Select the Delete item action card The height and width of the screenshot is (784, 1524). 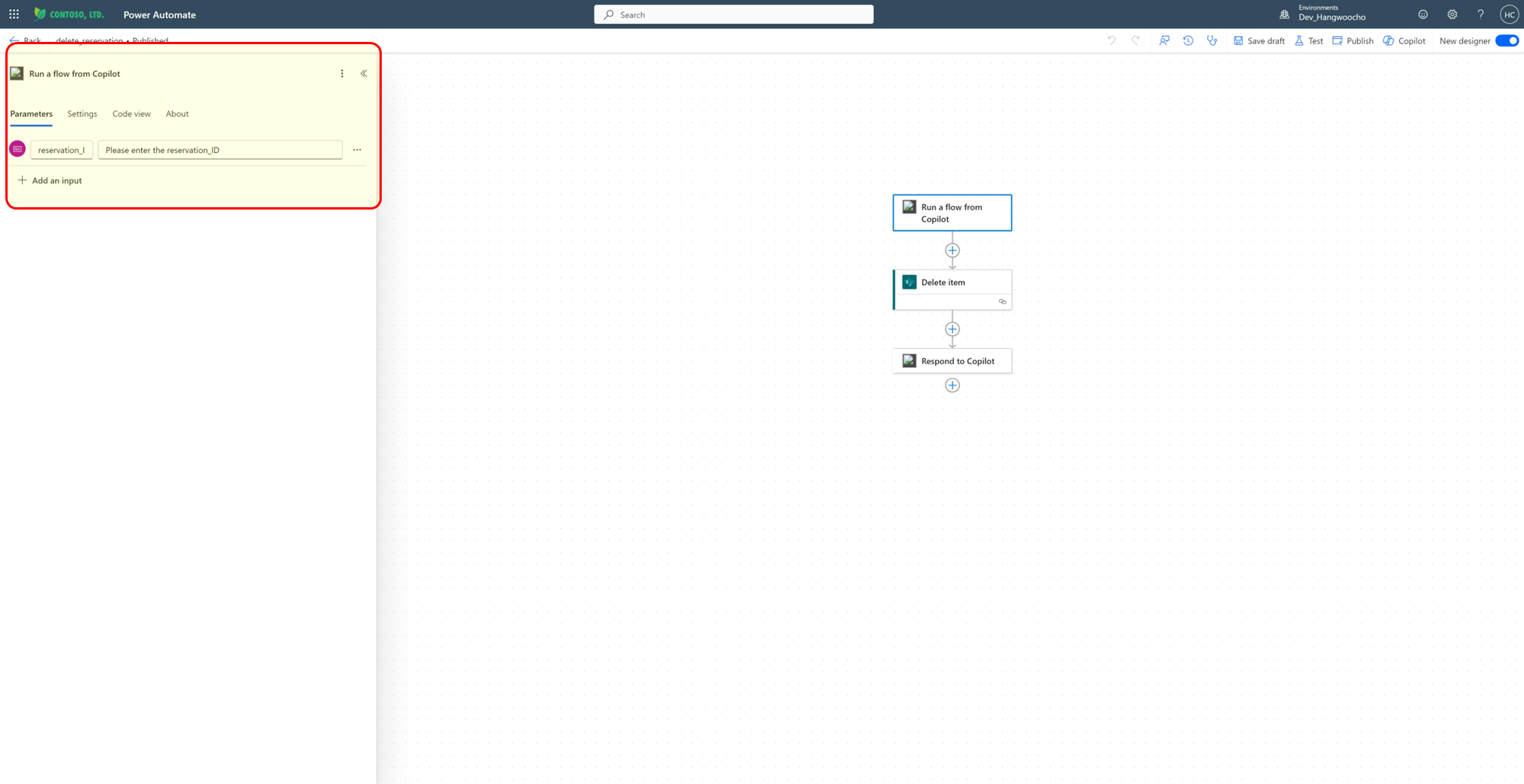[x=952, y=290]
